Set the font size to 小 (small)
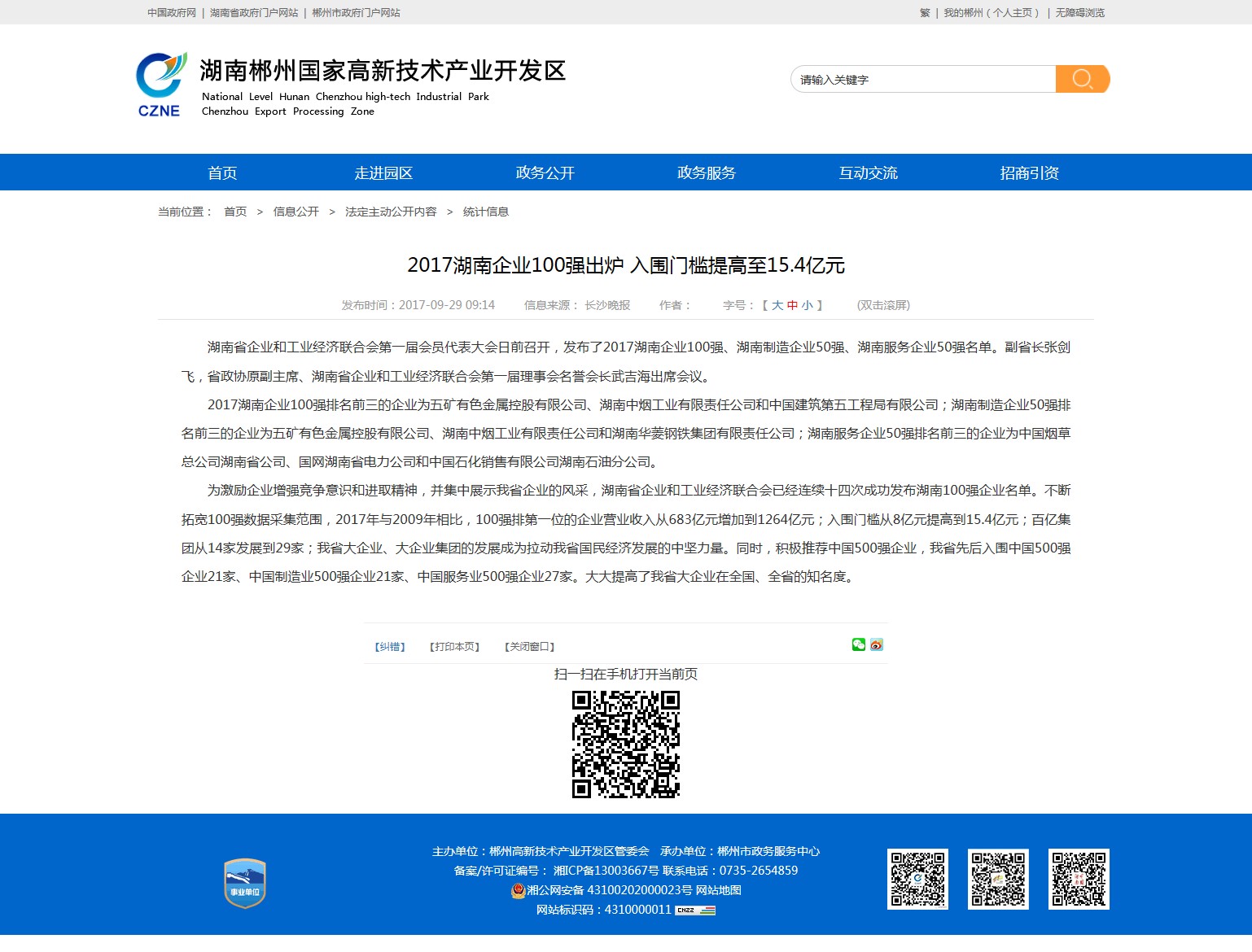 coord(807,305)
